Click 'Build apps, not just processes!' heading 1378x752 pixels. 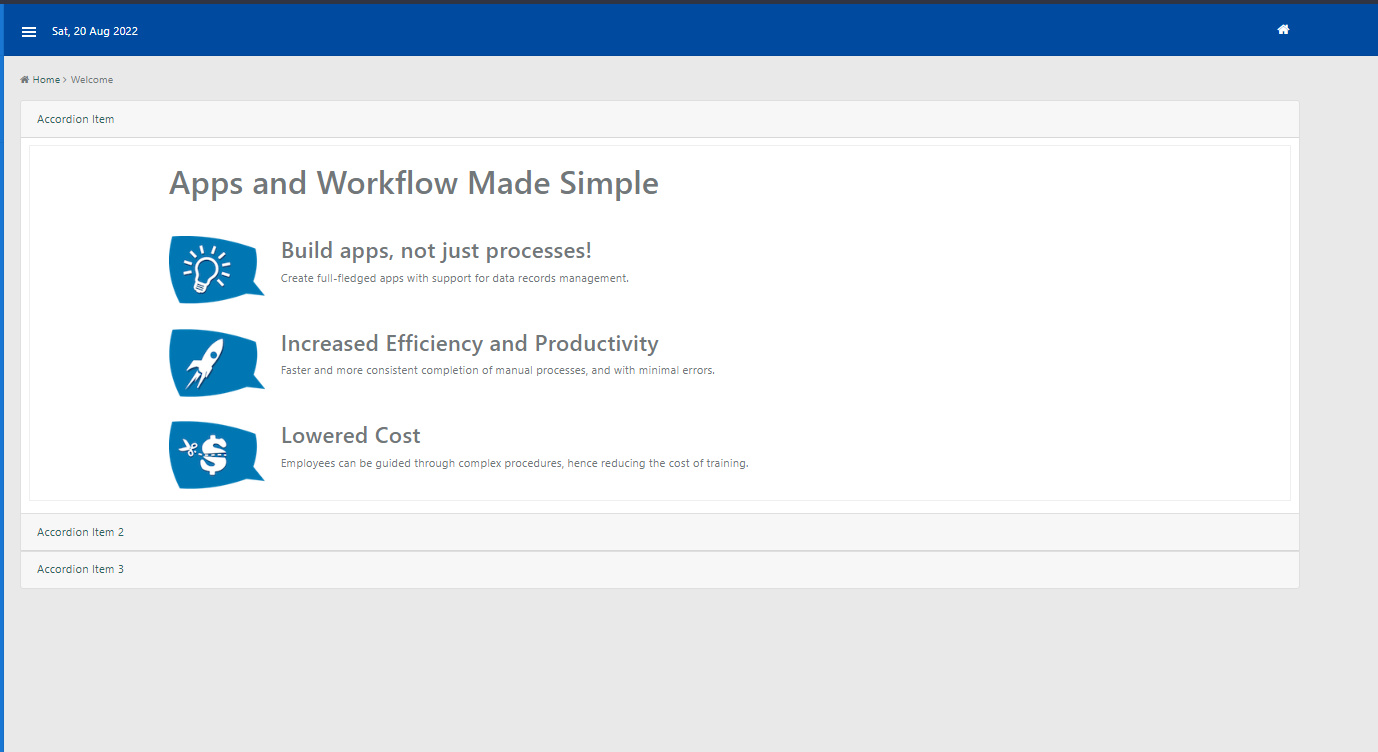click(x=436, y=251)
